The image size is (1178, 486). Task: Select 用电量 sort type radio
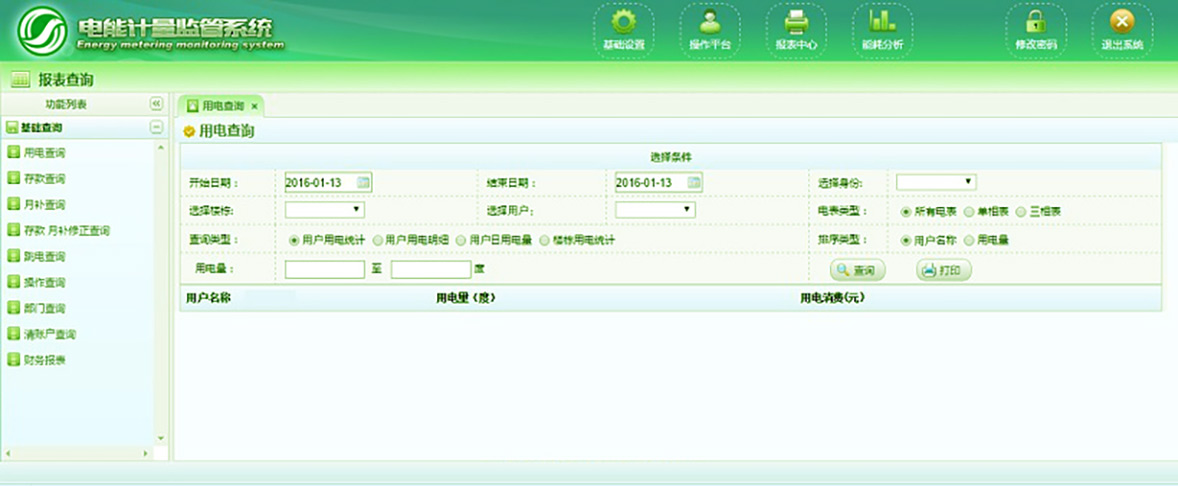[969, 241]
